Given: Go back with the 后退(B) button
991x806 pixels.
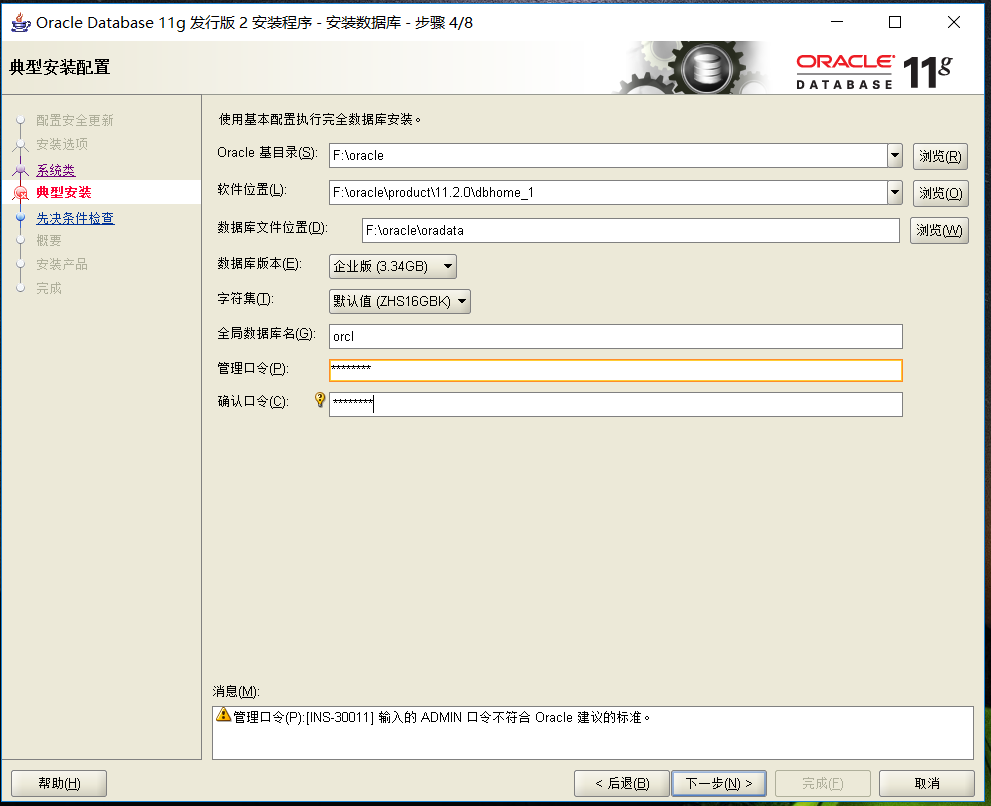Looking at the screenshot, I should [622, 783].
